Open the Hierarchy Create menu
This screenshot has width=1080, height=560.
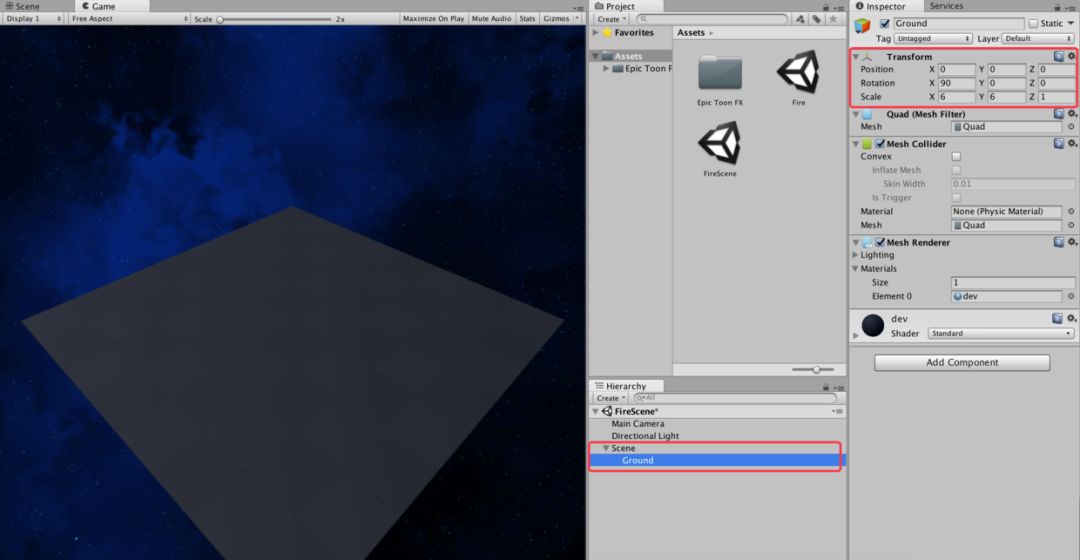612,398
